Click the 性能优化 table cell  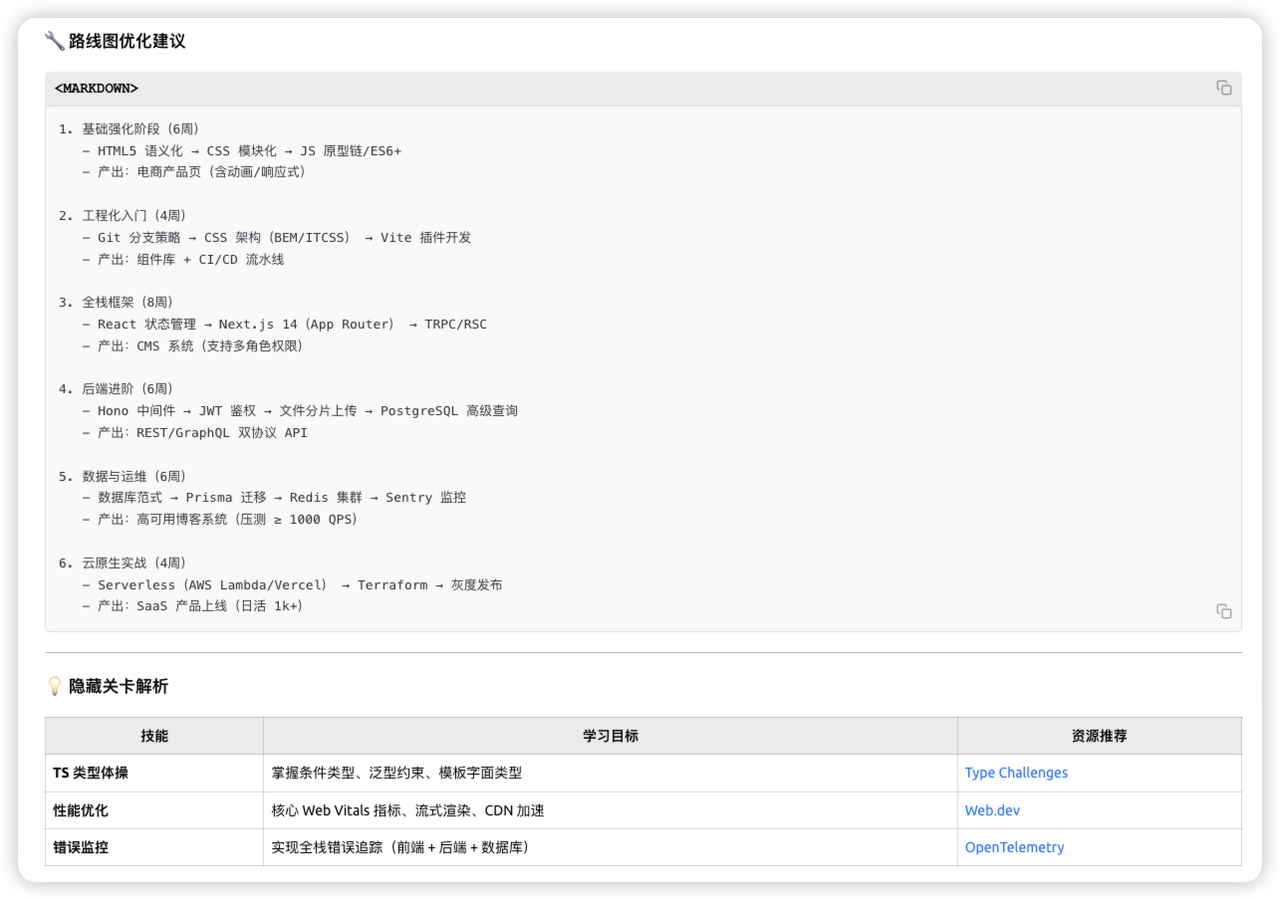click(x=81, y=811)
